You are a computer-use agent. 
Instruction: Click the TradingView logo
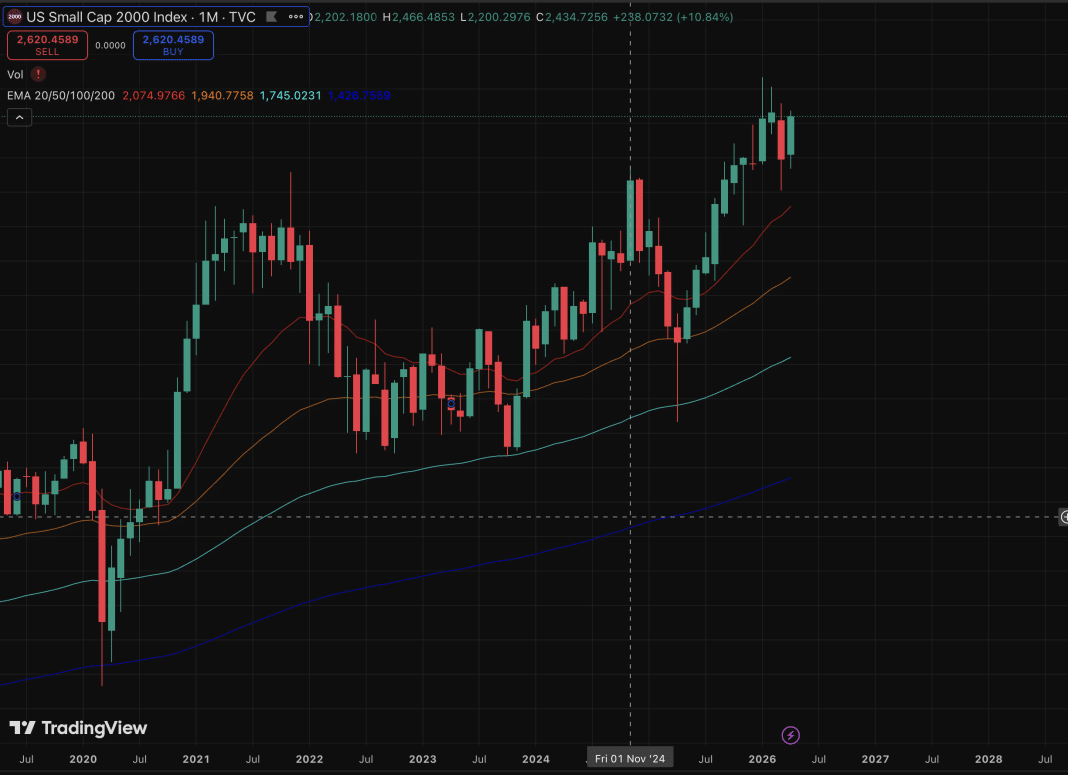pyautogui.click(x=78, y=728)
